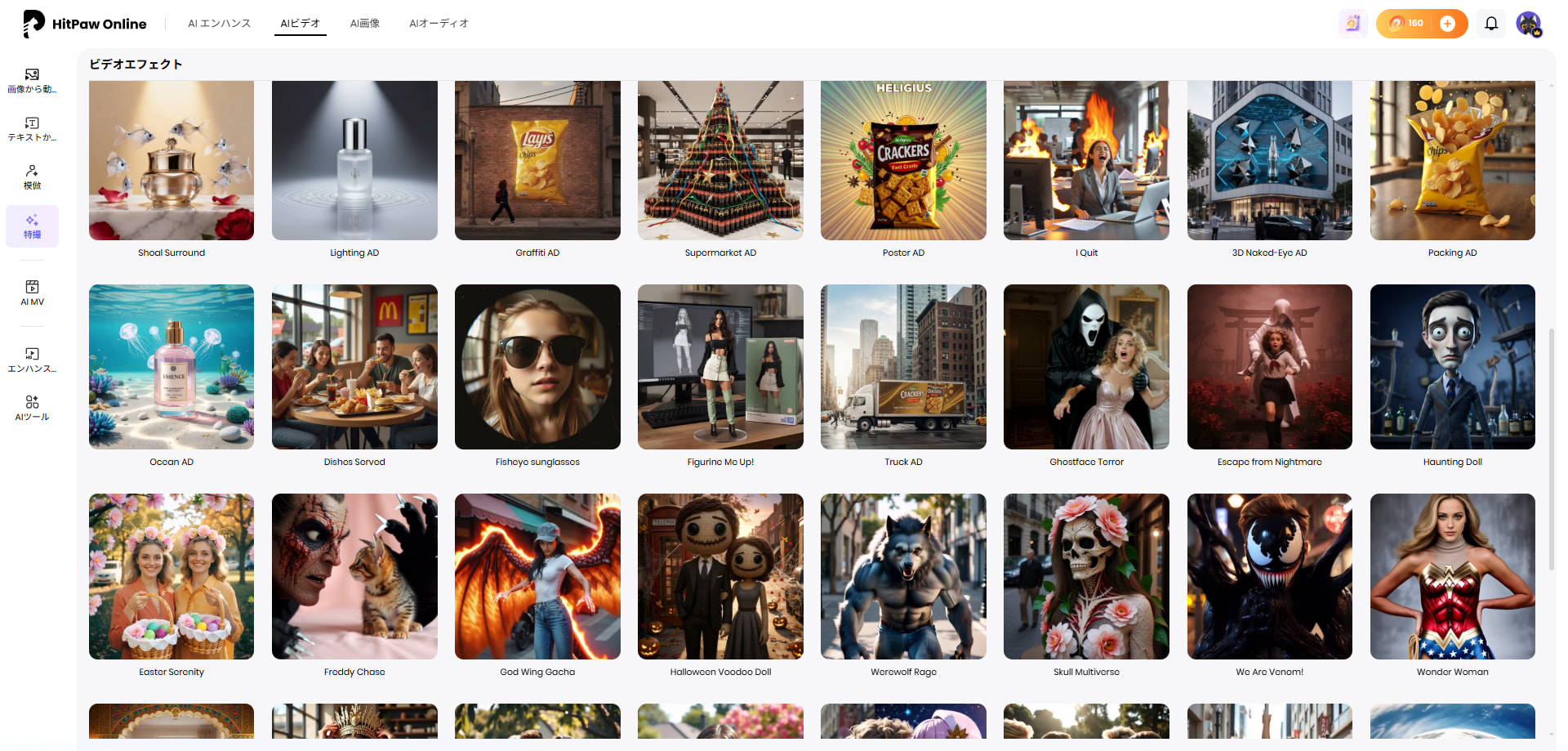Select the We Are Venom! thumbnail
Image resolution: width=1568 pixels, height=751 pixels.
pos(1270,576)
